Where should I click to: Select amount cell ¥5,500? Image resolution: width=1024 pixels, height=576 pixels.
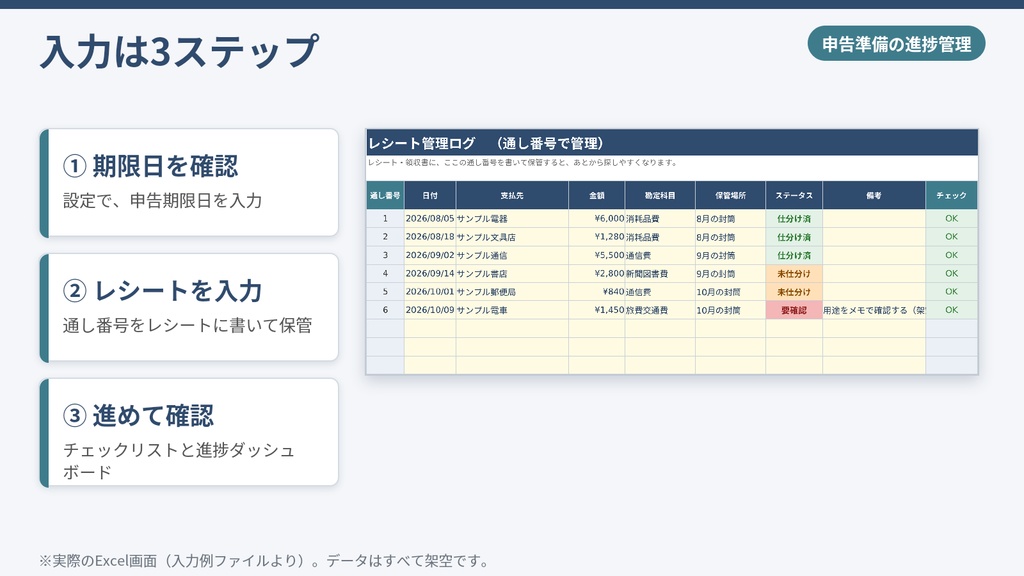point(597,255)
